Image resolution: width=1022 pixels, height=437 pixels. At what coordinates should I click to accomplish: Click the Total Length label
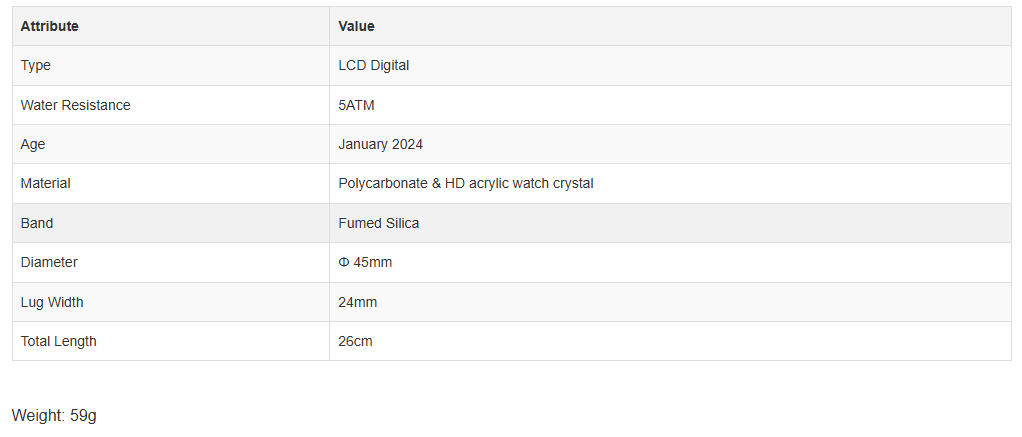[59, 341]
